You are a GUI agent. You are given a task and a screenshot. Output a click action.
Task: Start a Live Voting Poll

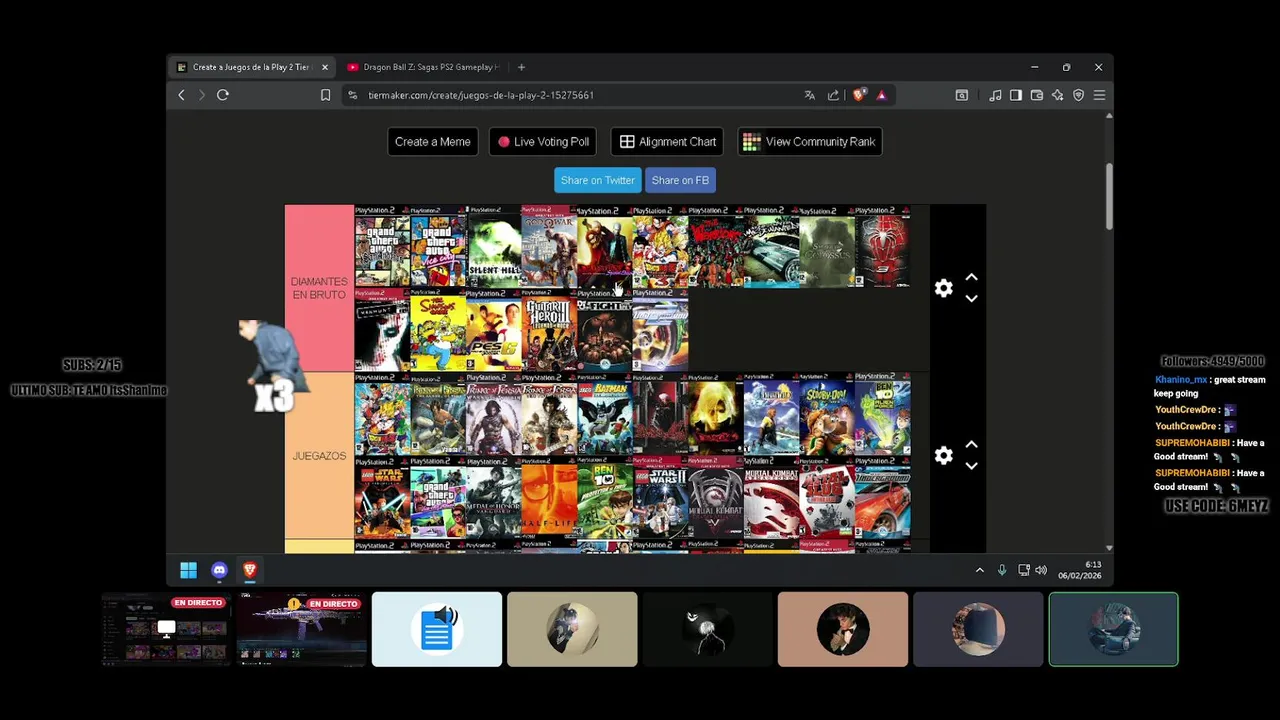pos(544,142)
